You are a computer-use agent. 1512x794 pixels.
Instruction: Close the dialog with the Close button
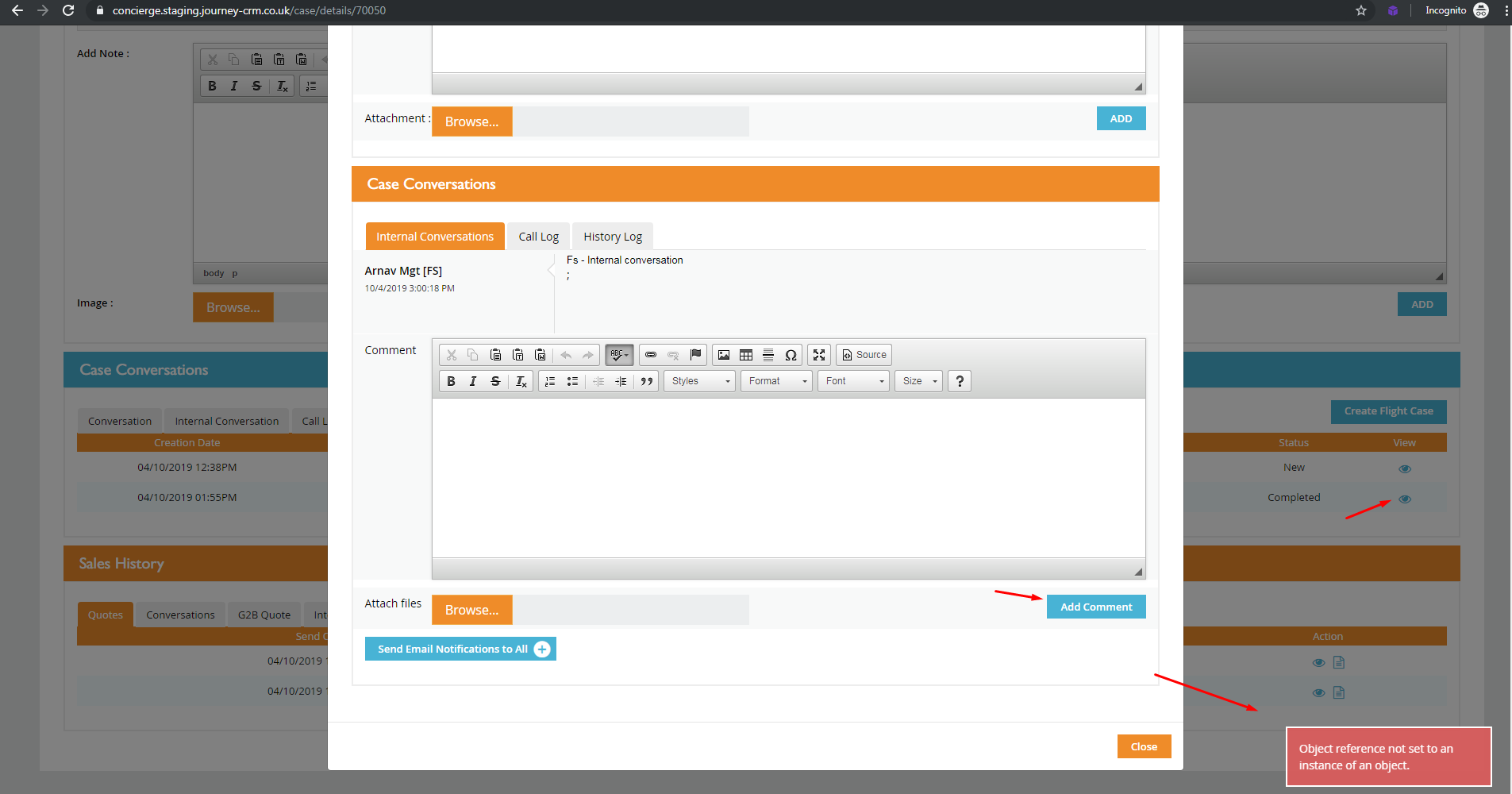click(1144, 746)
